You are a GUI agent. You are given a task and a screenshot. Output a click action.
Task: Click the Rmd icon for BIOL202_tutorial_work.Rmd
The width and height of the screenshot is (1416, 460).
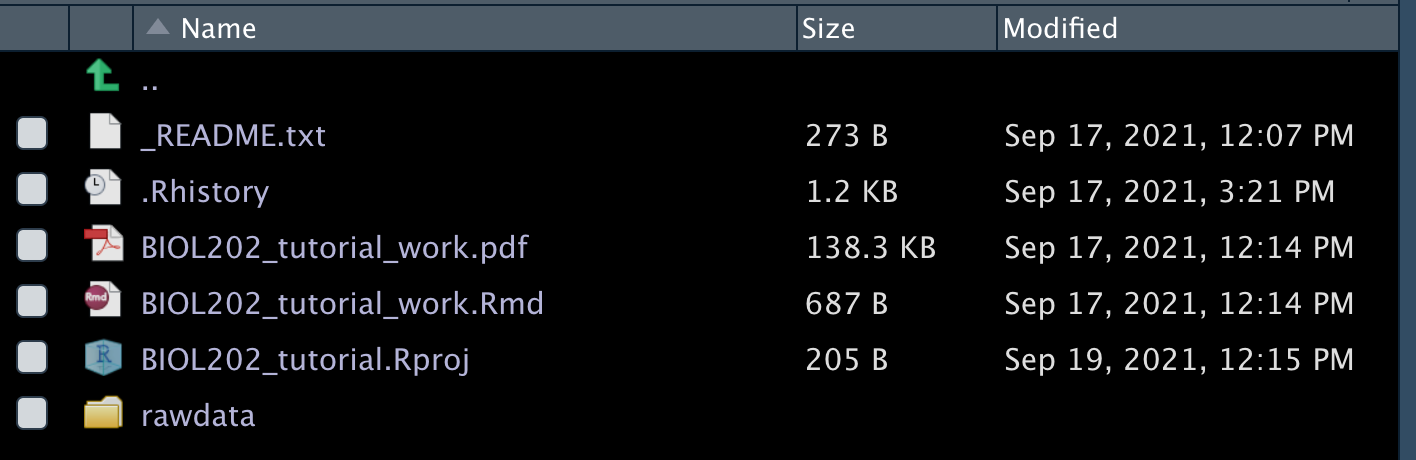(103, 301)
